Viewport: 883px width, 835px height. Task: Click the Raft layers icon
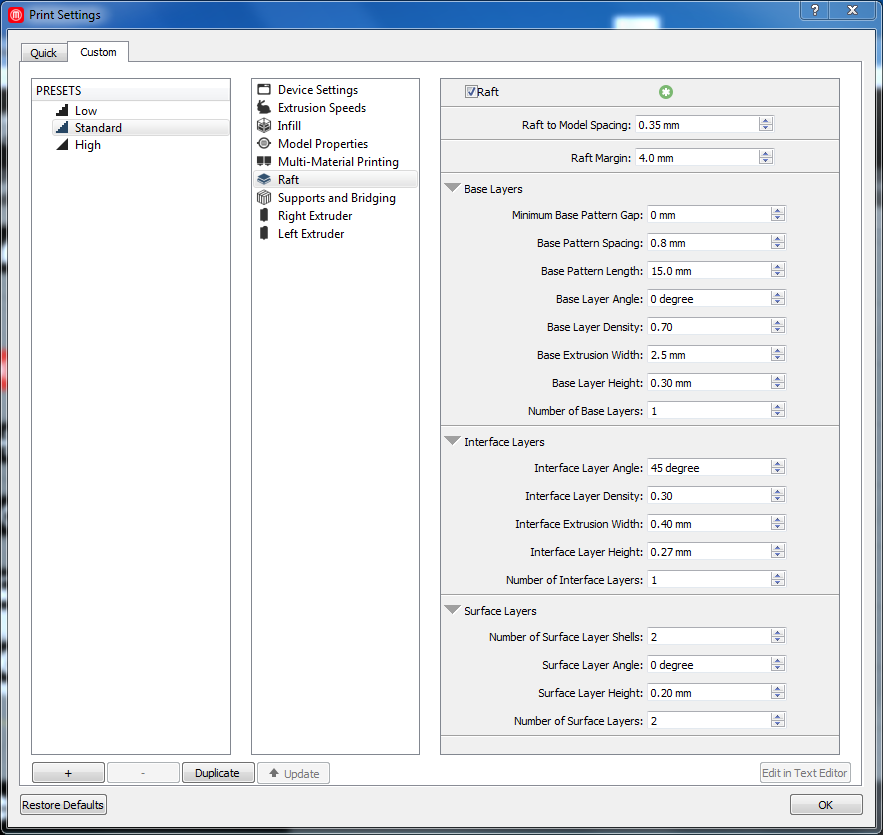click(x=264, y=179)
